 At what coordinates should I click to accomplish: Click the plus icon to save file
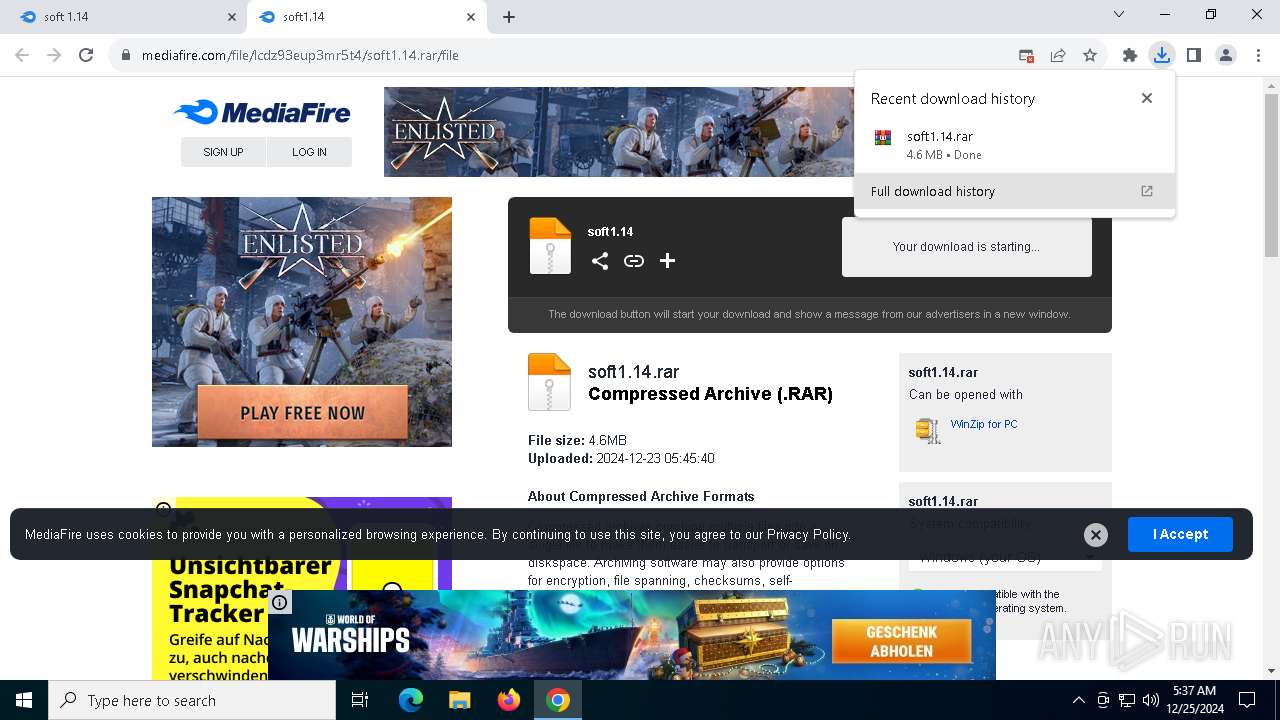point(667,261)
